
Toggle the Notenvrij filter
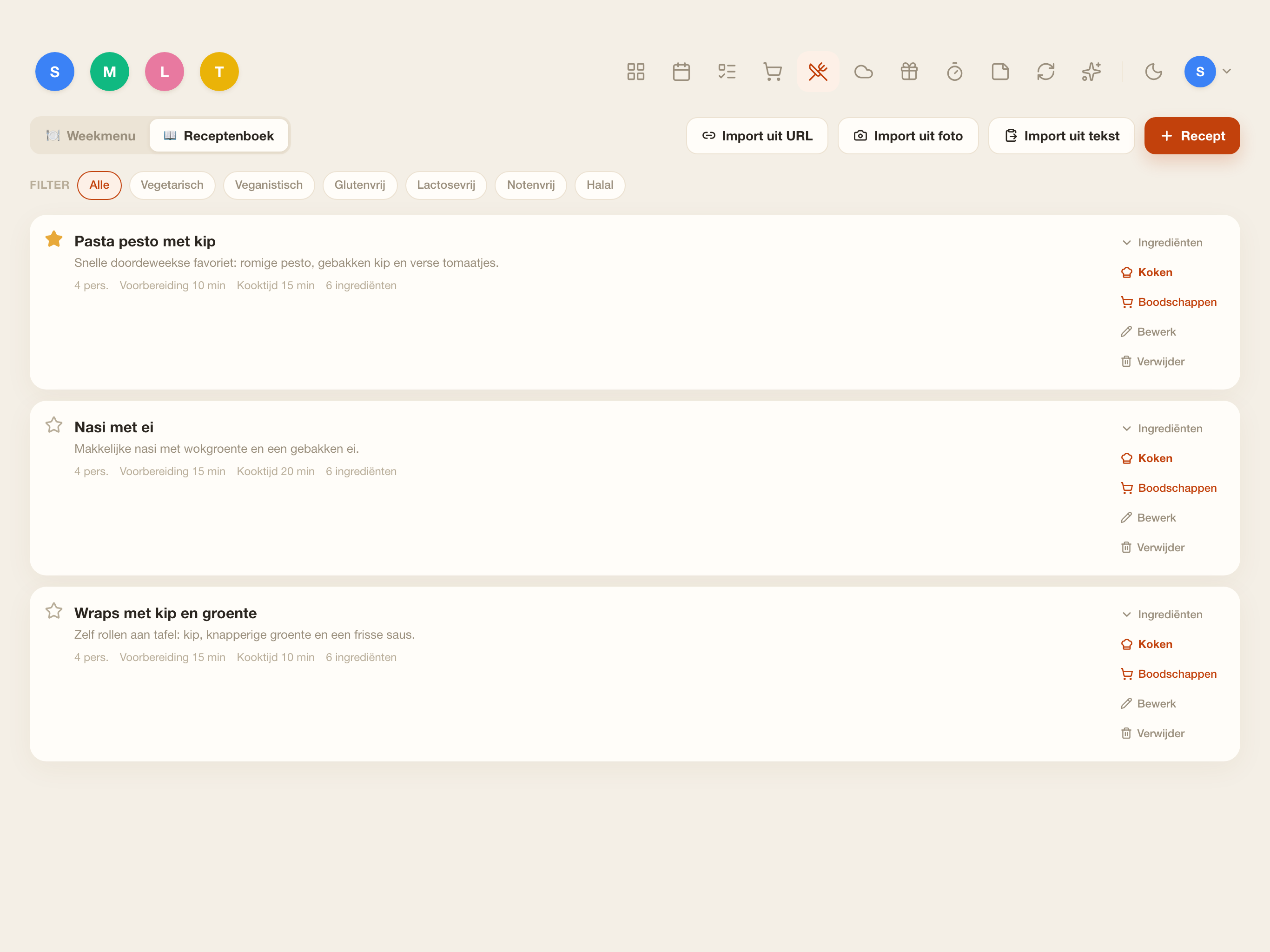[531, 185]
